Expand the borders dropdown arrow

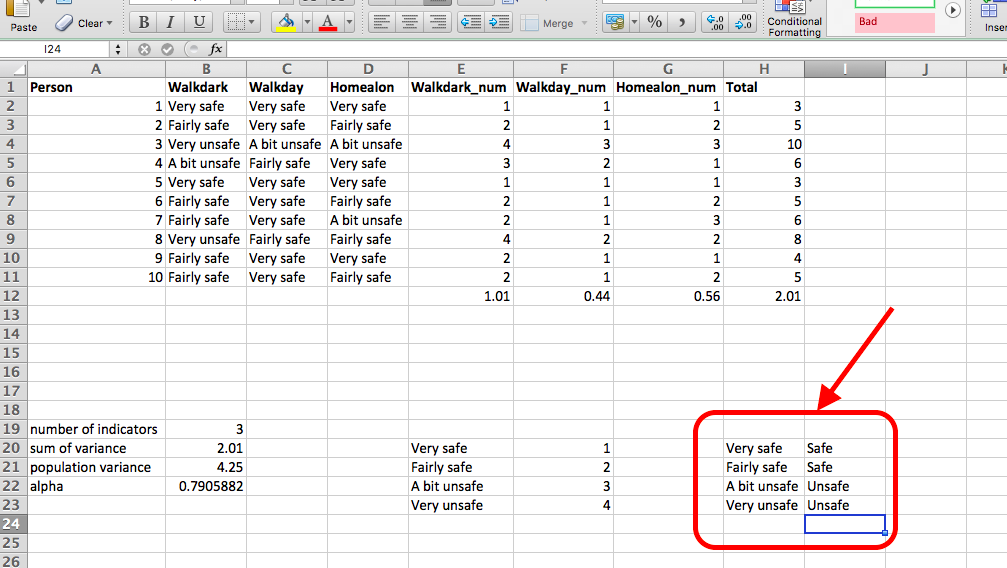click(253, 22)
